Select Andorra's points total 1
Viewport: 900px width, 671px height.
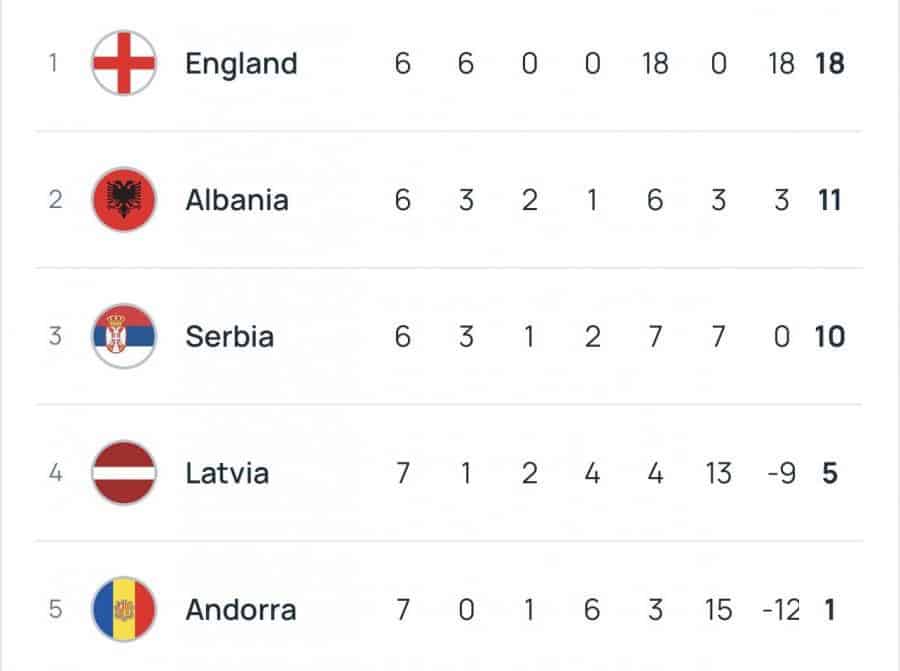(x=830, y=609)
